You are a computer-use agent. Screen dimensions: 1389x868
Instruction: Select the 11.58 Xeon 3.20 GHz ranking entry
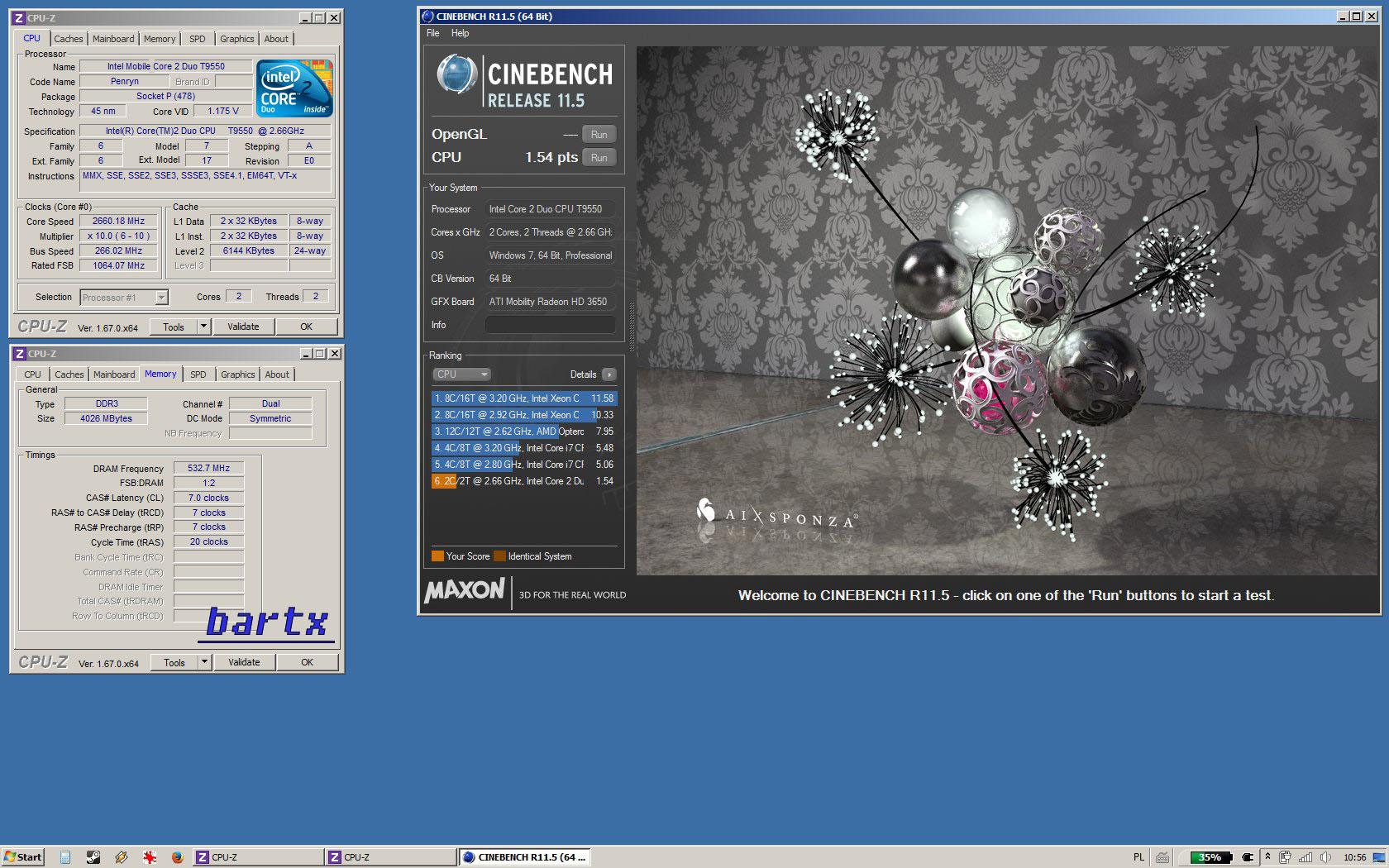(x=523, y=398)
